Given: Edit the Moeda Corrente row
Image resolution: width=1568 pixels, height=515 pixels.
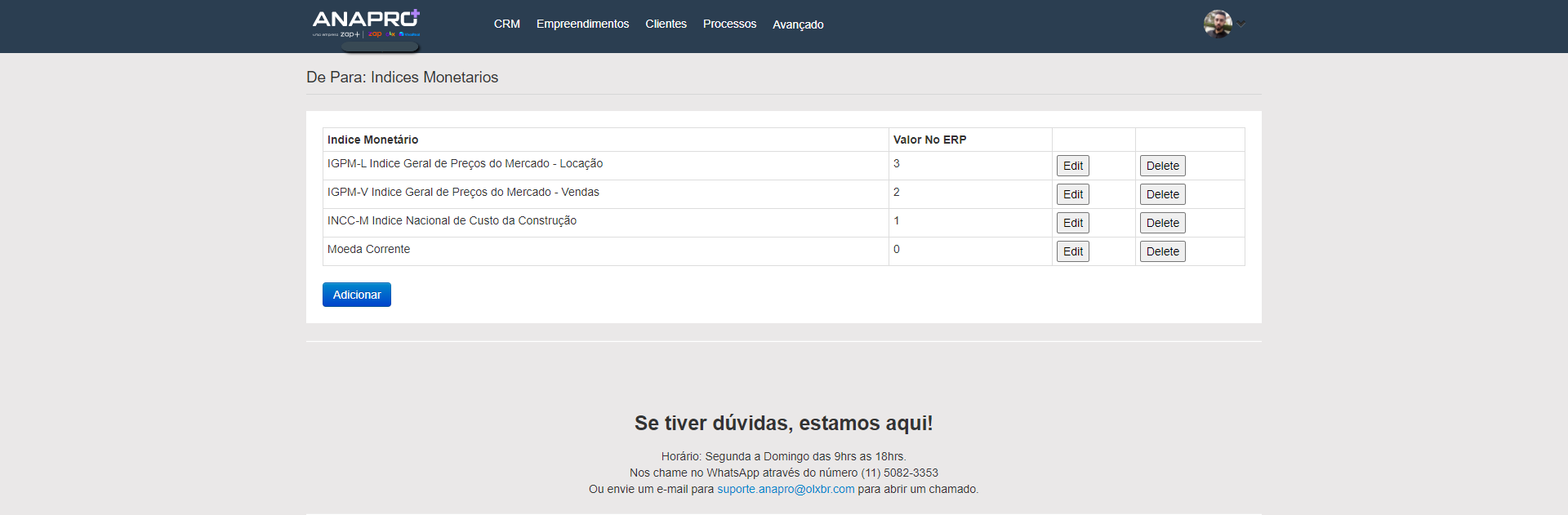Looking at the screenshot, I should click(1072, 251).
